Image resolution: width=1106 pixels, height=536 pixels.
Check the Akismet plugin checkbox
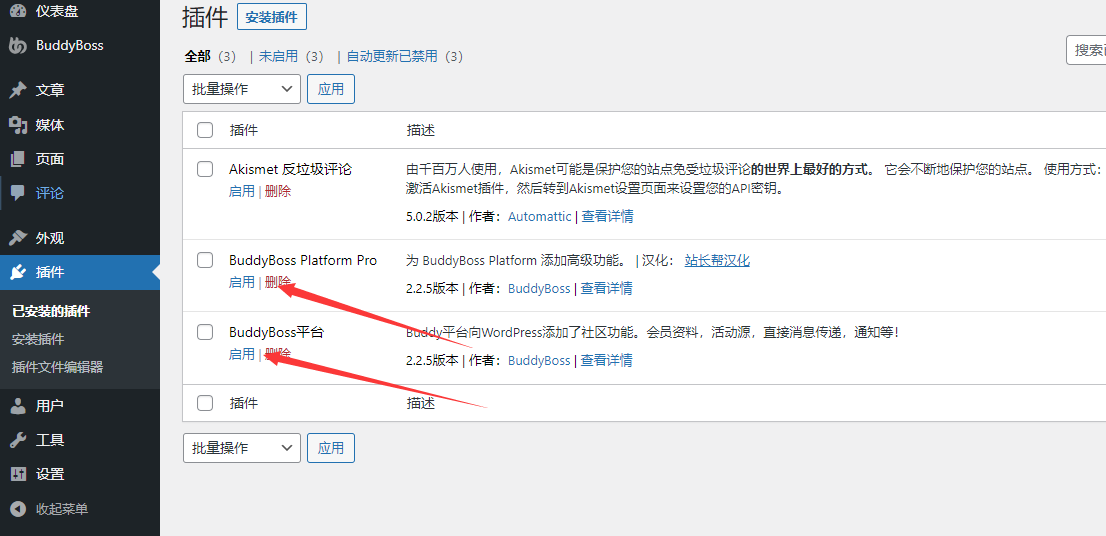pos(205,169)
